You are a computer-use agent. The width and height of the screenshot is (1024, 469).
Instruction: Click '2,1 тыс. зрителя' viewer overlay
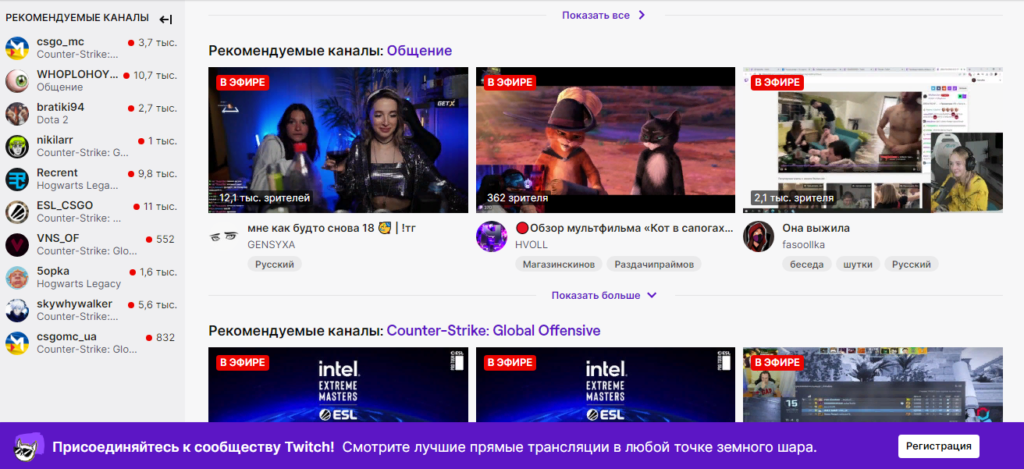(794, 197)
